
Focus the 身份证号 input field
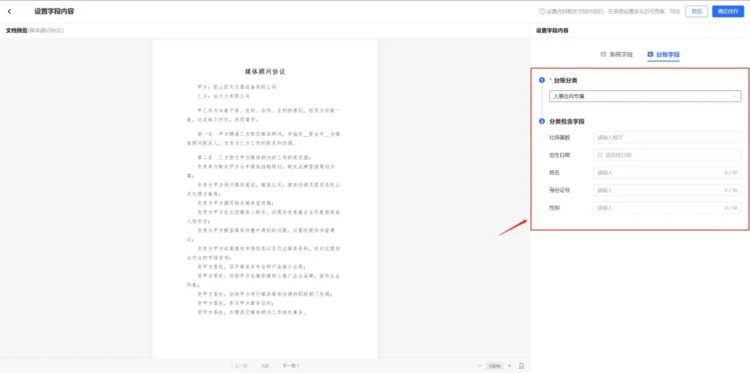click(667, 190)
